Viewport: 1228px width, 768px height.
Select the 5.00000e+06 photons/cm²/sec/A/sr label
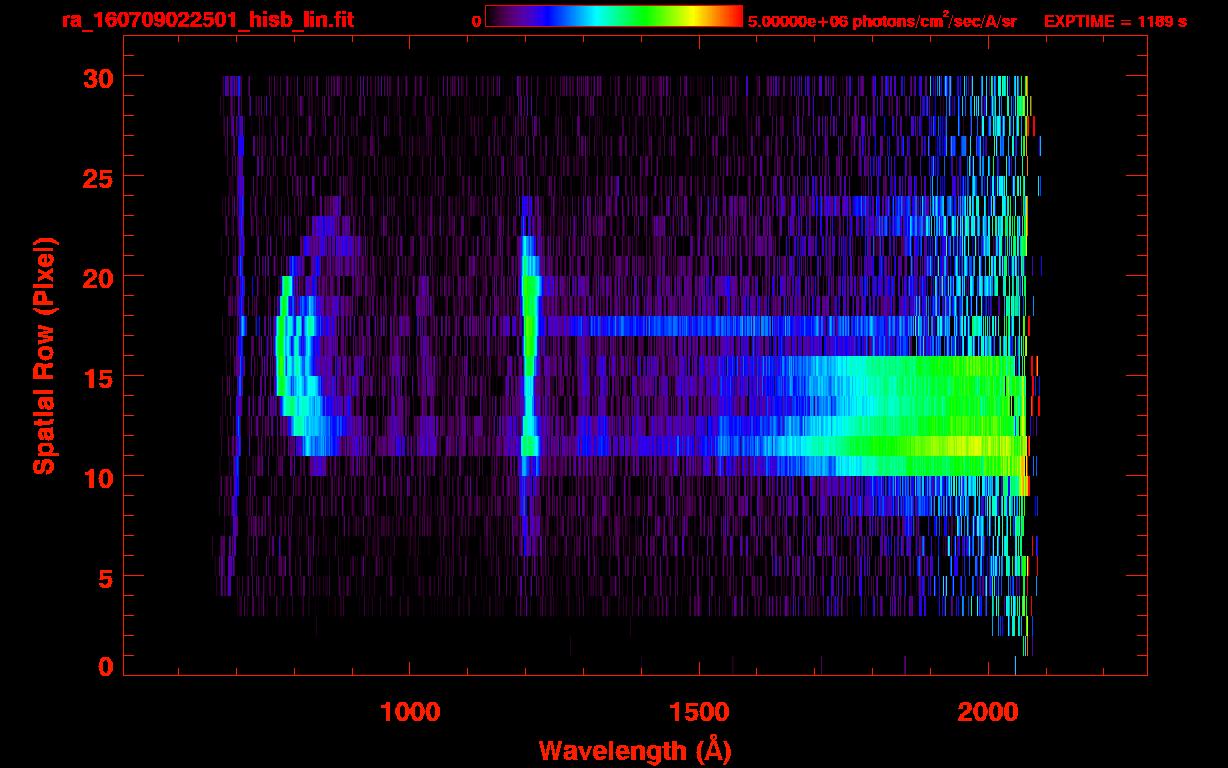point(881,20)
